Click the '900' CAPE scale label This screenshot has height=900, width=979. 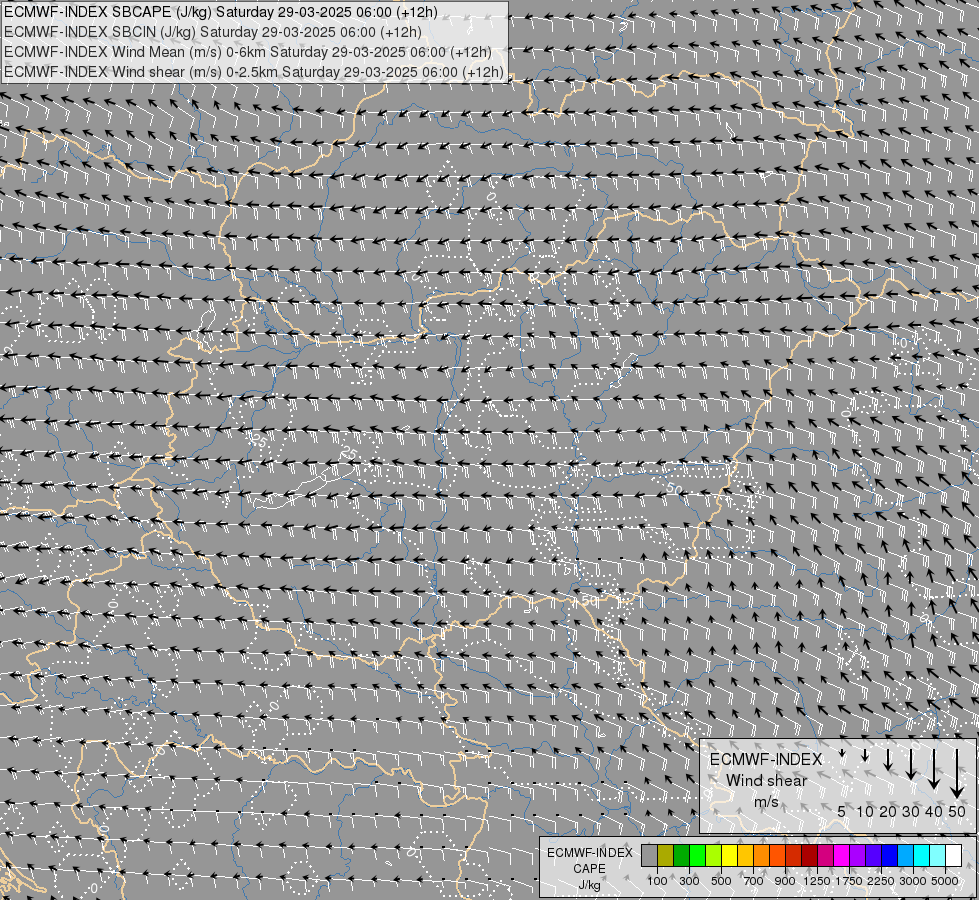(x=785, y=881)
